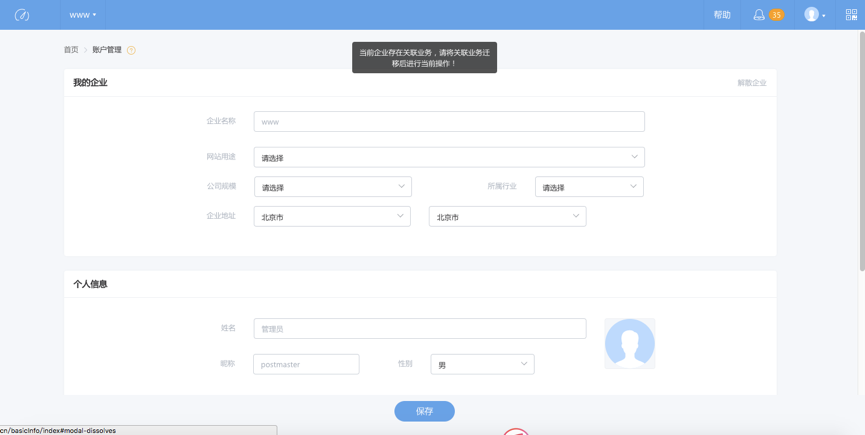Open the 网站用途 dropdown

[449, 157]
